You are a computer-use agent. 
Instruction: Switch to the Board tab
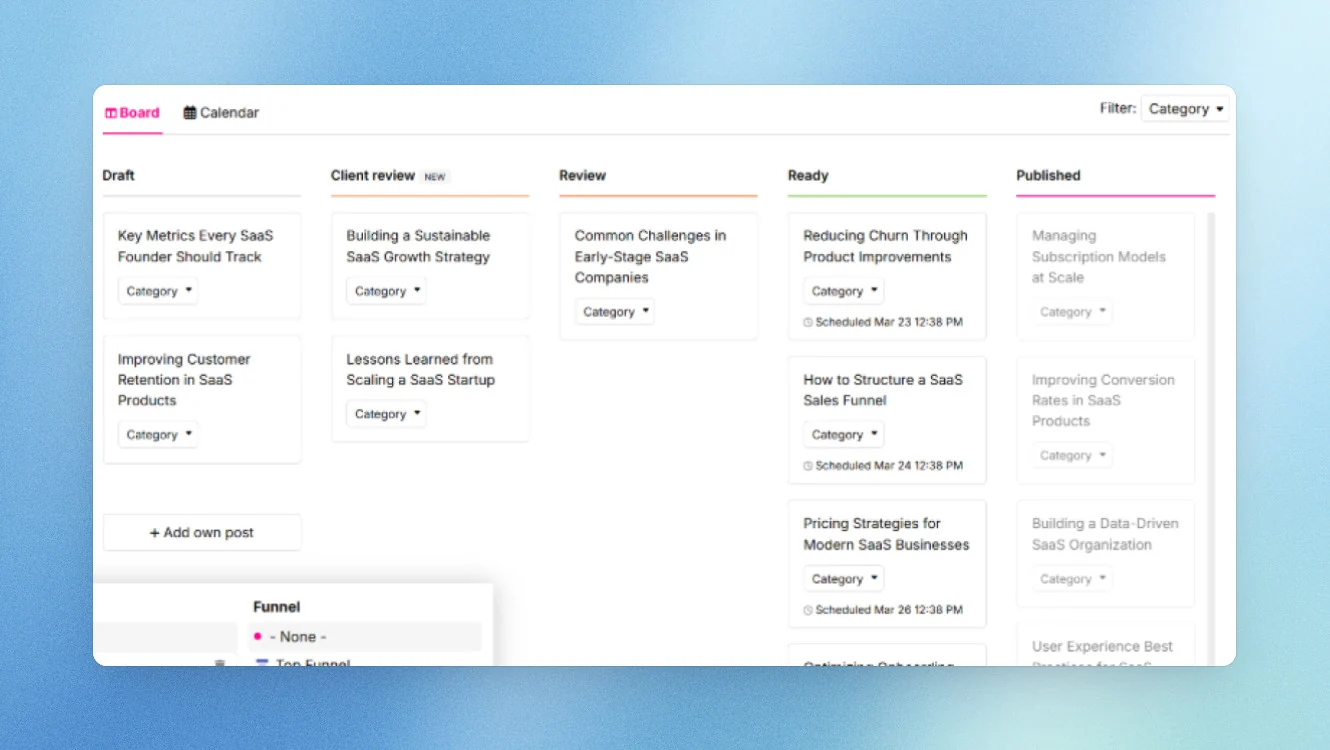[x=132, y=113]
